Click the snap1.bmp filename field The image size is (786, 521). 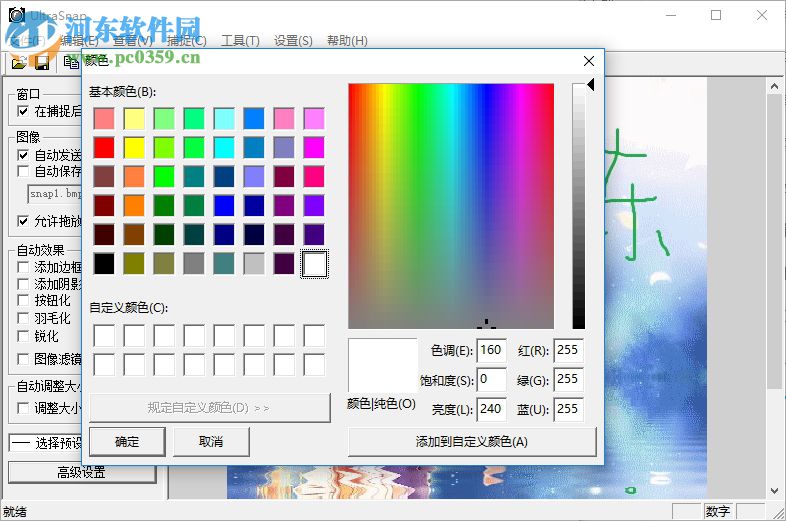click(x=55, y=194)
